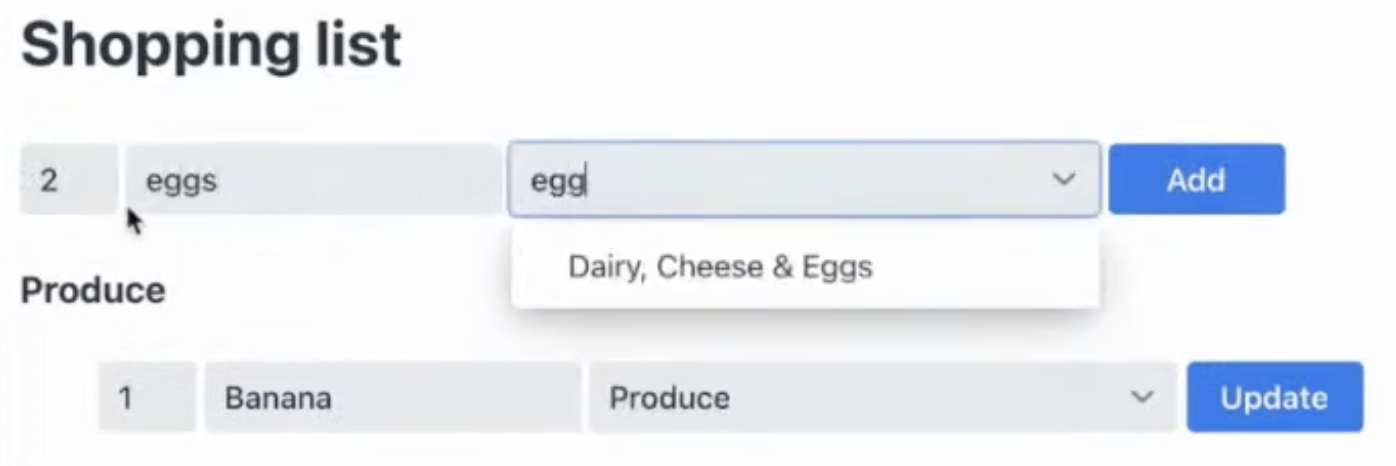This screenshot has height=466, width=1396.
Task: Click the chevron arrow in Banana's category select
Action: pos(1141,398)
